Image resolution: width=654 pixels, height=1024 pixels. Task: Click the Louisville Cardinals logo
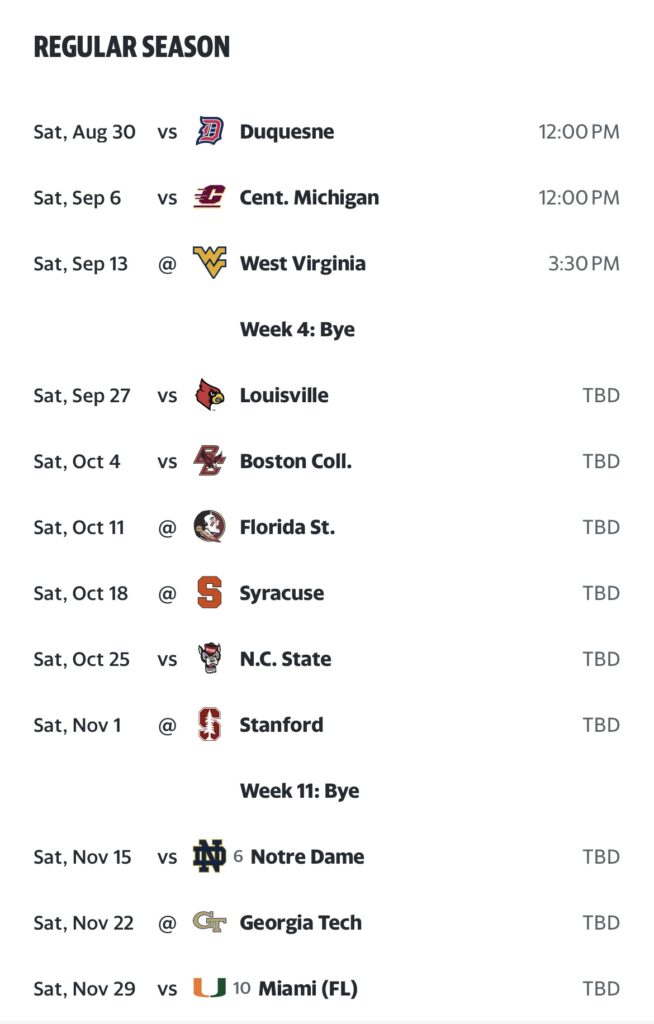[210, 395]
